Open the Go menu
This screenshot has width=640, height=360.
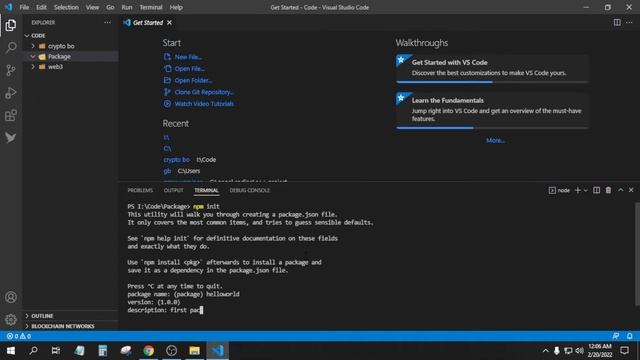(110, 7)
